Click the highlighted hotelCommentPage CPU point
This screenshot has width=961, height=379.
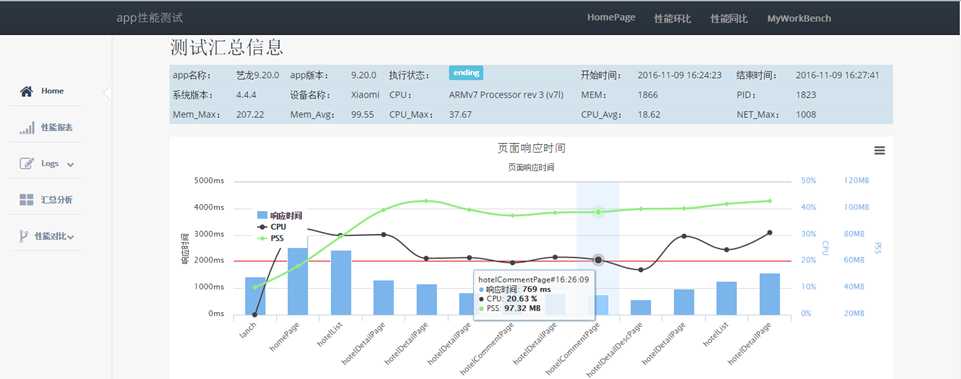tap(598, 260)
